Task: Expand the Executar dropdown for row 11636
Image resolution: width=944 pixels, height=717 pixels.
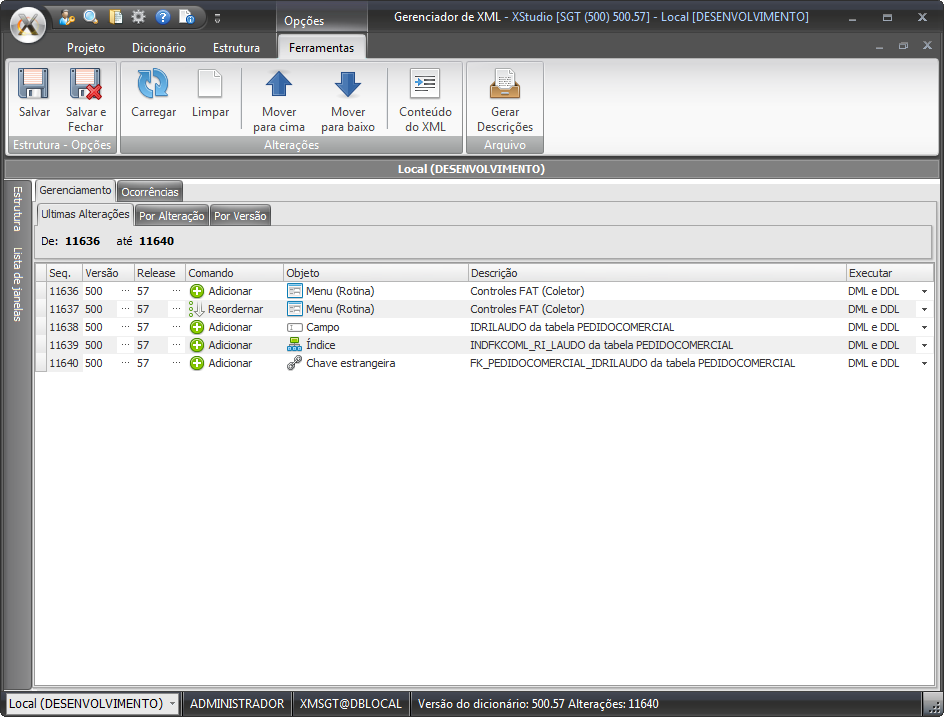Action: click(923, 291)
